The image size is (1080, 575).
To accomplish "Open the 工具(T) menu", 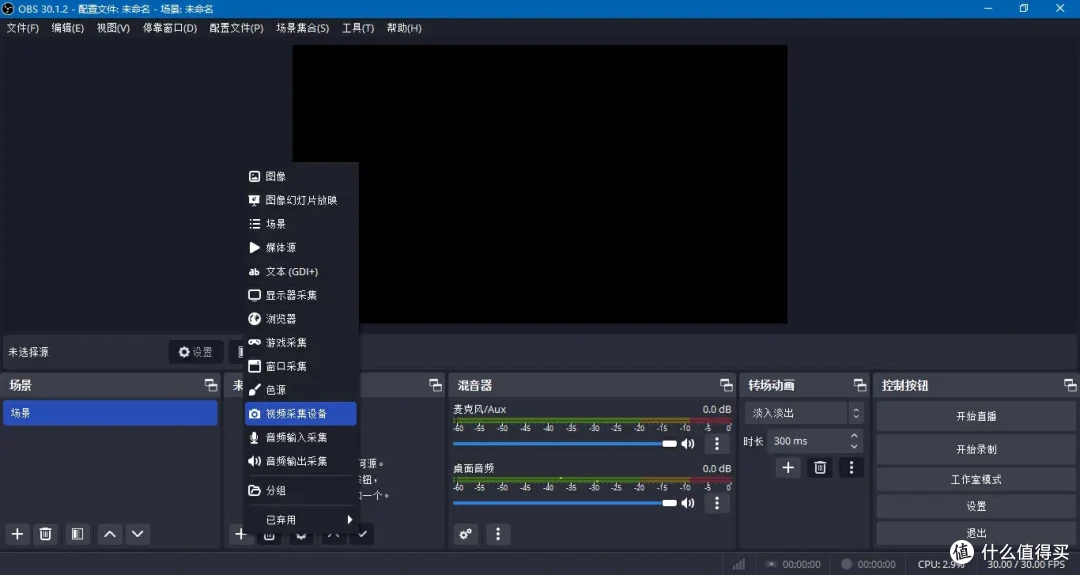I will click(358, 28).
